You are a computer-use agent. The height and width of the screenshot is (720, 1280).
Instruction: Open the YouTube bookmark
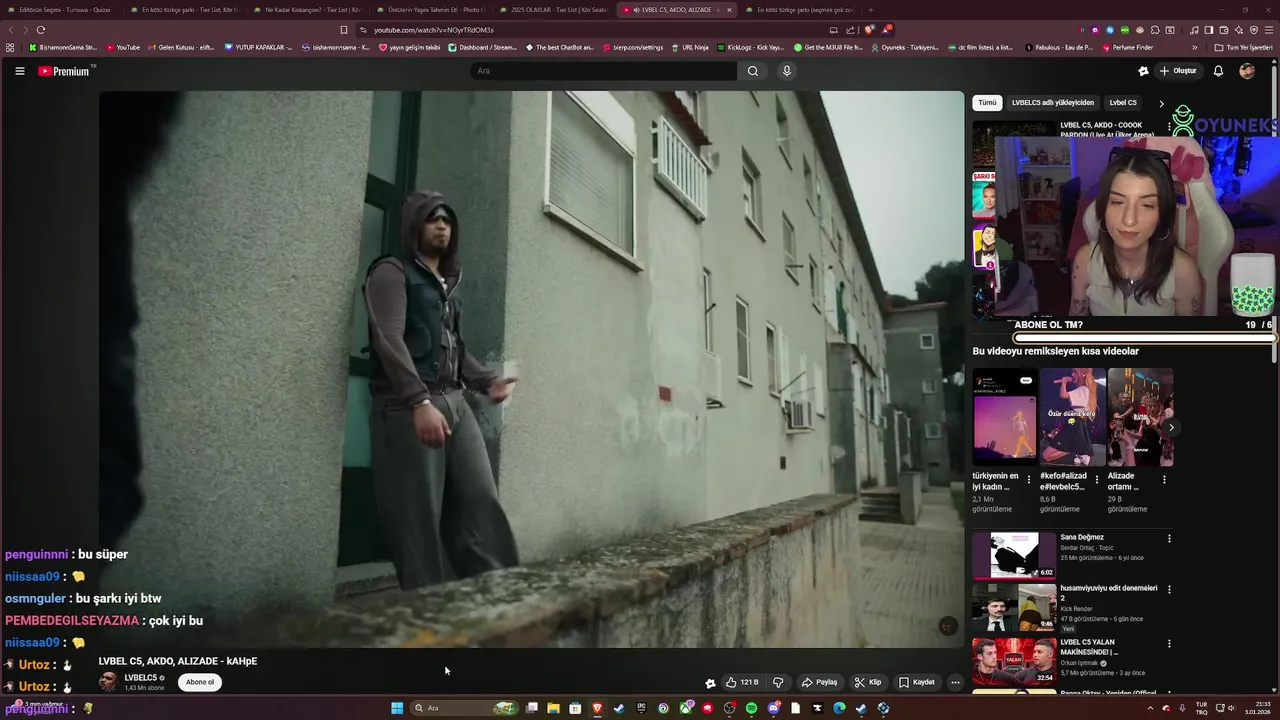(123, 47)
